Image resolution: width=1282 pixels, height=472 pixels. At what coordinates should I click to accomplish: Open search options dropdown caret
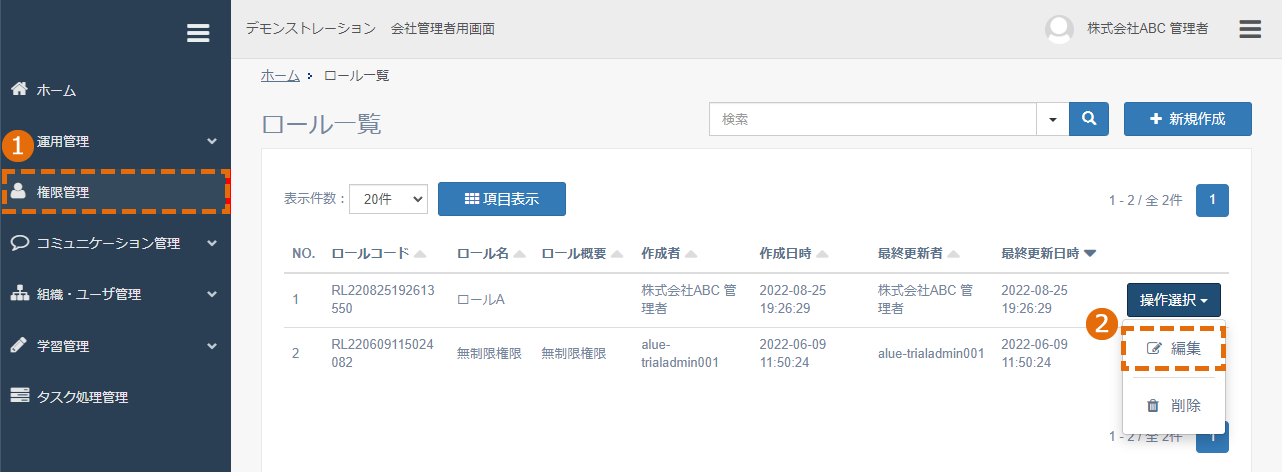pos(1052,118)
